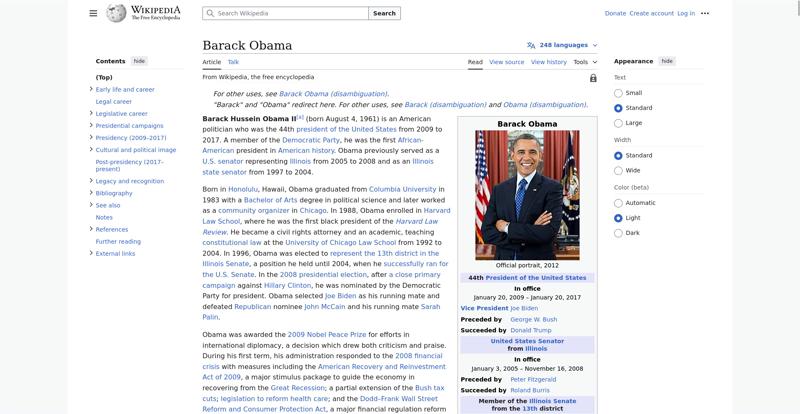Viewport: 800px width, 414px height.
Task: Switch to the Article tab
Action: point(212,62)
